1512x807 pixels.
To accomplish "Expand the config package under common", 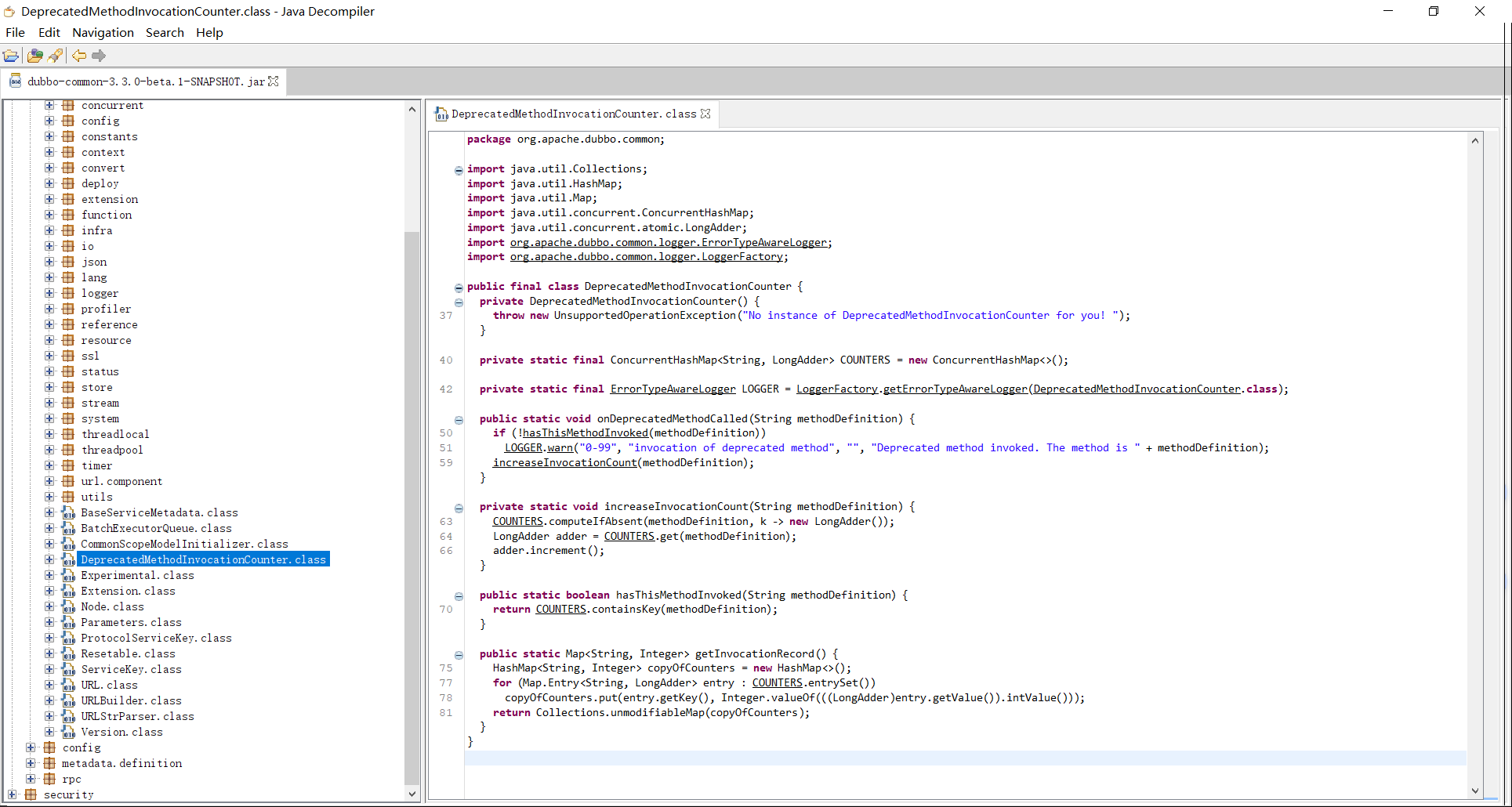I will click(x=49, y=121).
